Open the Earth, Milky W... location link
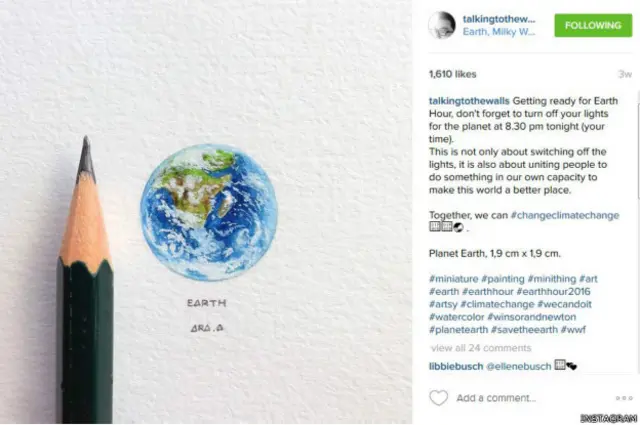Screen dimensions: 640x425 click(x=498, y=32)
